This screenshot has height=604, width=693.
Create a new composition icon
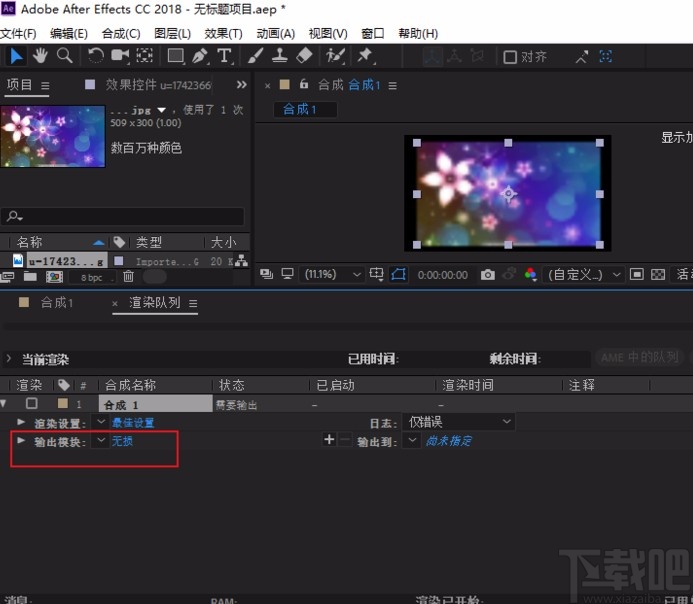pyautogui.click(x=54, y=277)
